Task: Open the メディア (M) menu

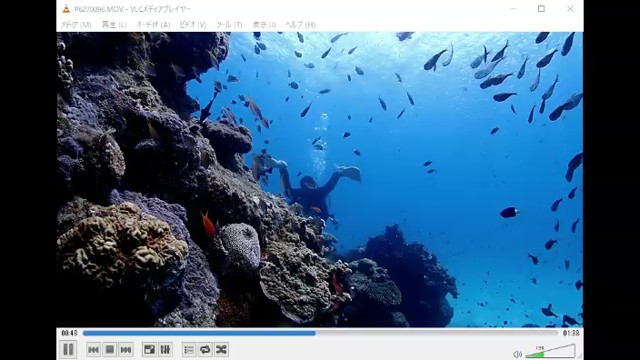Action: pos(76,24)
